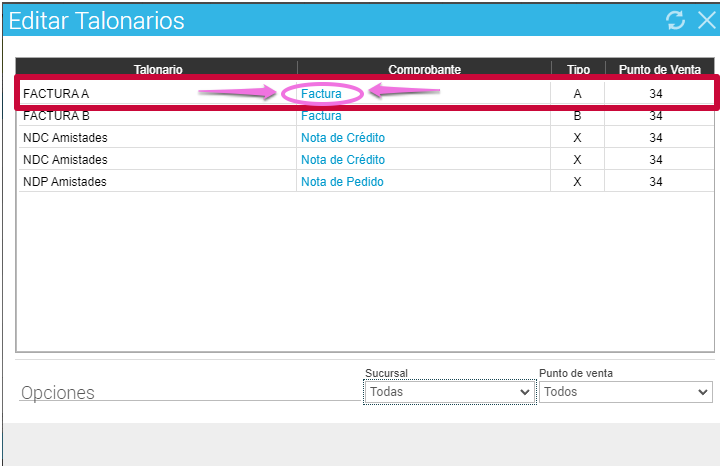This screenshot has width=722, height=468.
Task: Click the Tipo column header
Action: click(578, 70)
